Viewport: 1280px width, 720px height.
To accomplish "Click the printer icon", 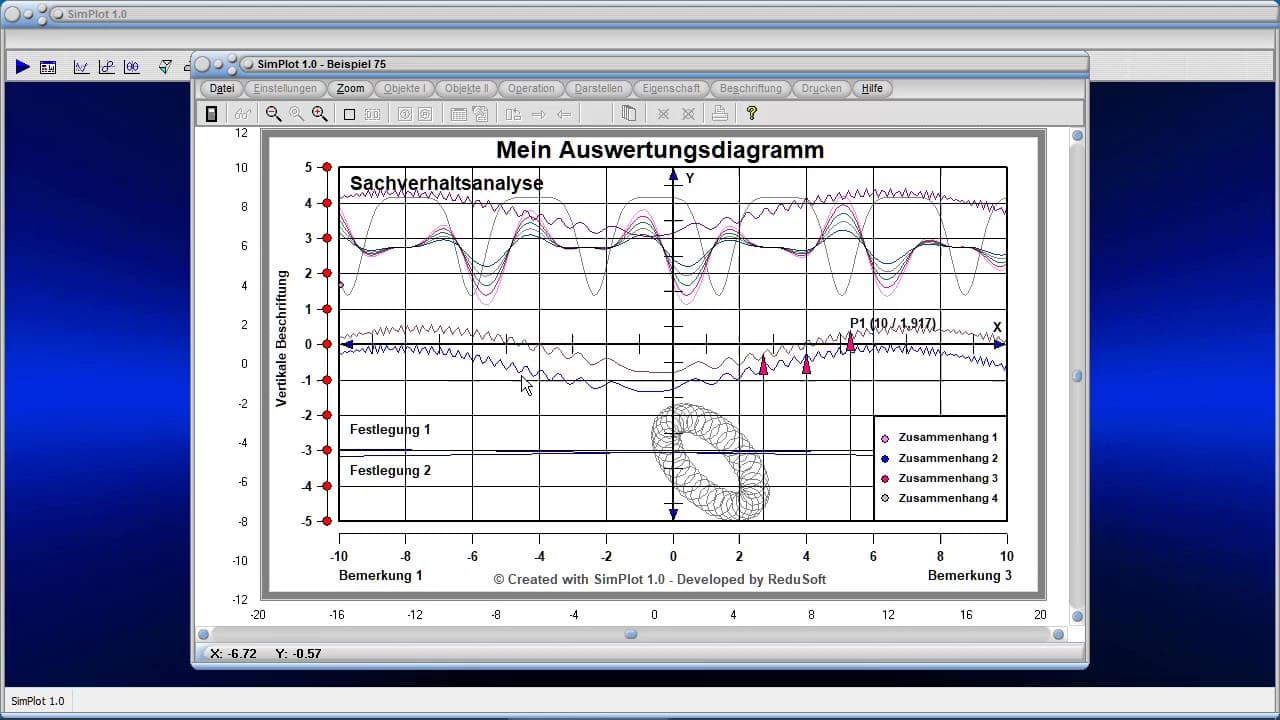I will pos(719,114).
